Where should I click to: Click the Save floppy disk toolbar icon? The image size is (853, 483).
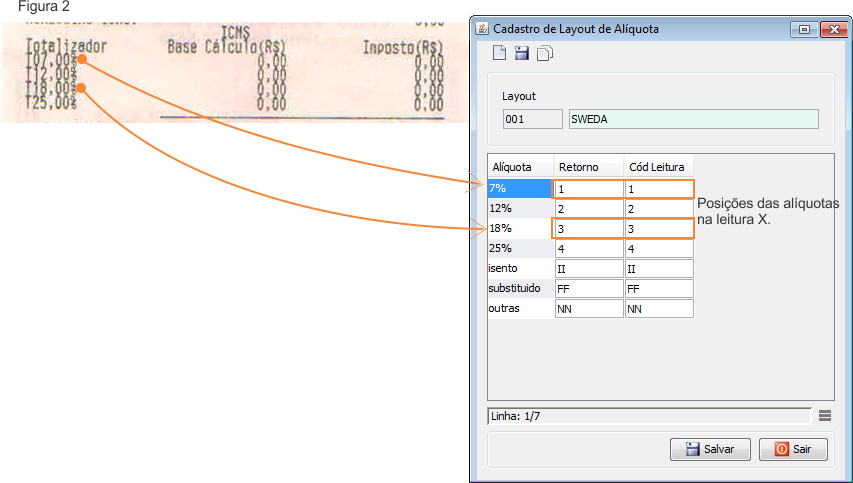tap(521, 54)
